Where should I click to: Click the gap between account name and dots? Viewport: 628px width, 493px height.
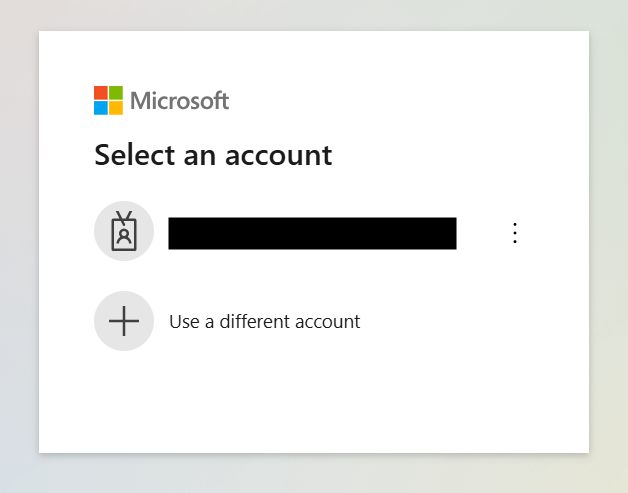click(480, 233)
